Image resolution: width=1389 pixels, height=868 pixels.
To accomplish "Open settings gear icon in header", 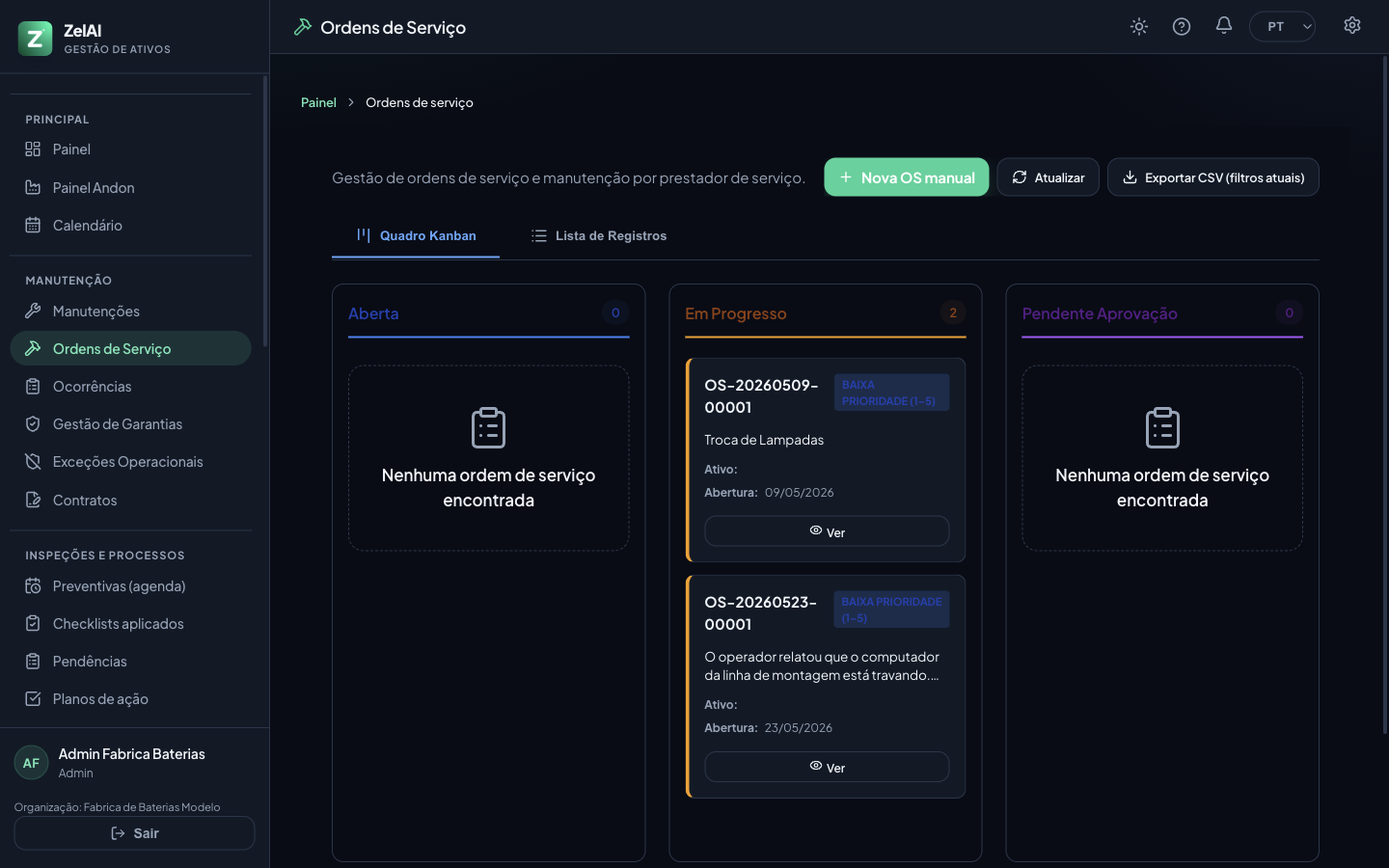I will [1352, 26].
